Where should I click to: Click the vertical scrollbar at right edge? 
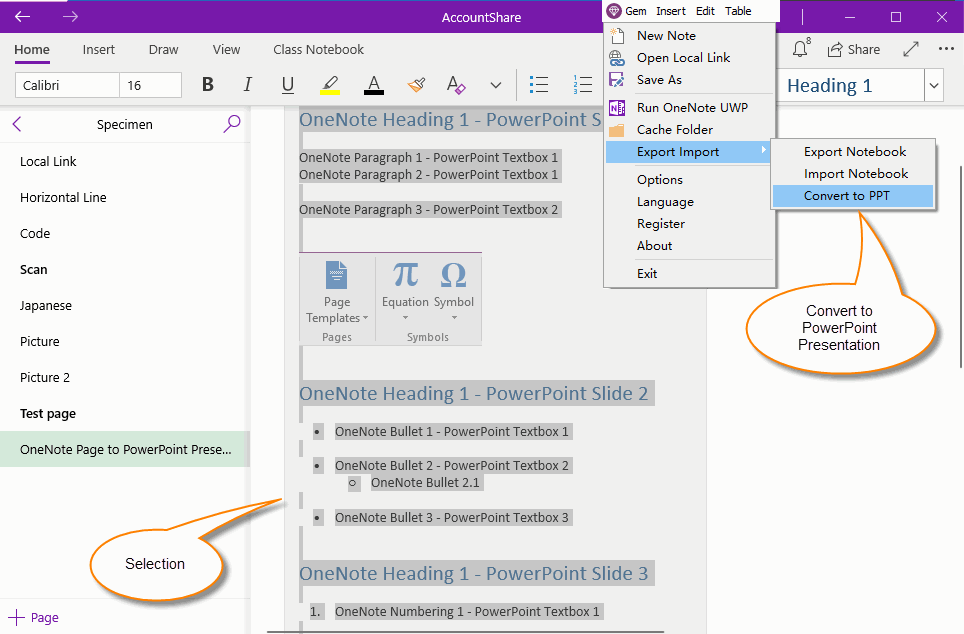961,267
